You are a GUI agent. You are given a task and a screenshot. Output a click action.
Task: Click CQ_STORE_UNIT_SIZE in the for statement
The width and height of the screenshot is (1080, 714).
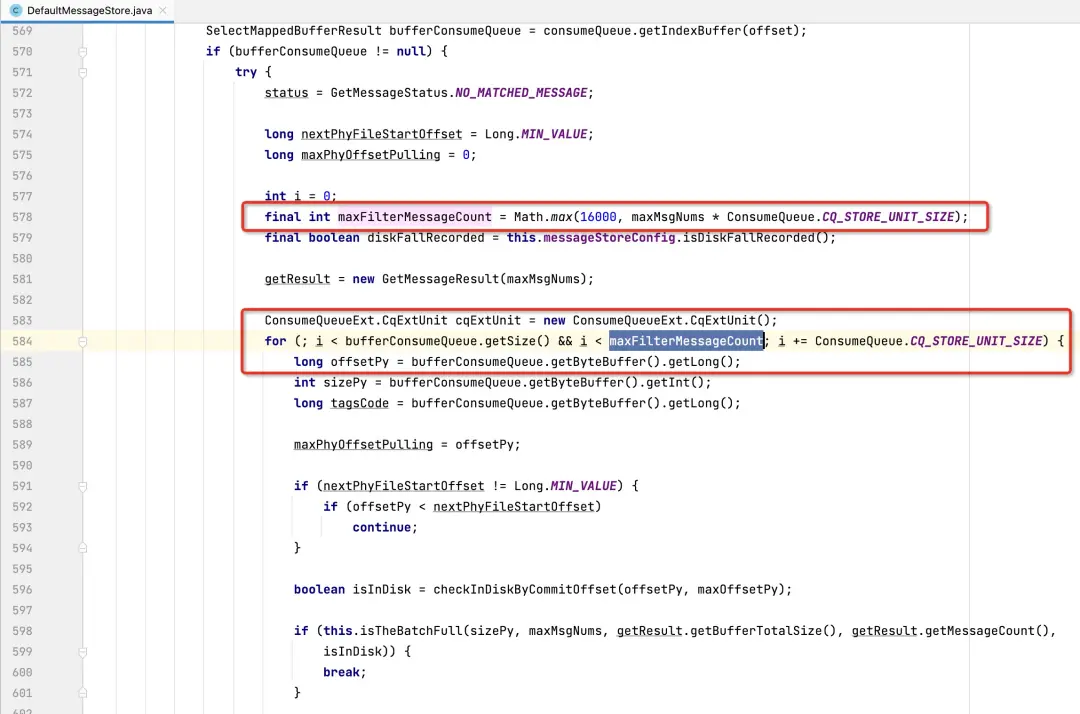point(977,341)
